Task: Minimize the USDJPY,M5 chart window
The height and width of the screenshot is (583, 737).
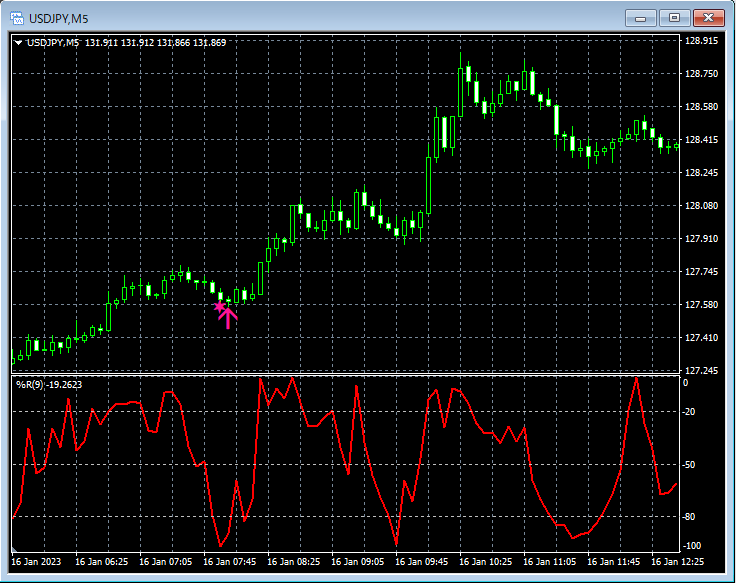Action: tap(640, 18)
